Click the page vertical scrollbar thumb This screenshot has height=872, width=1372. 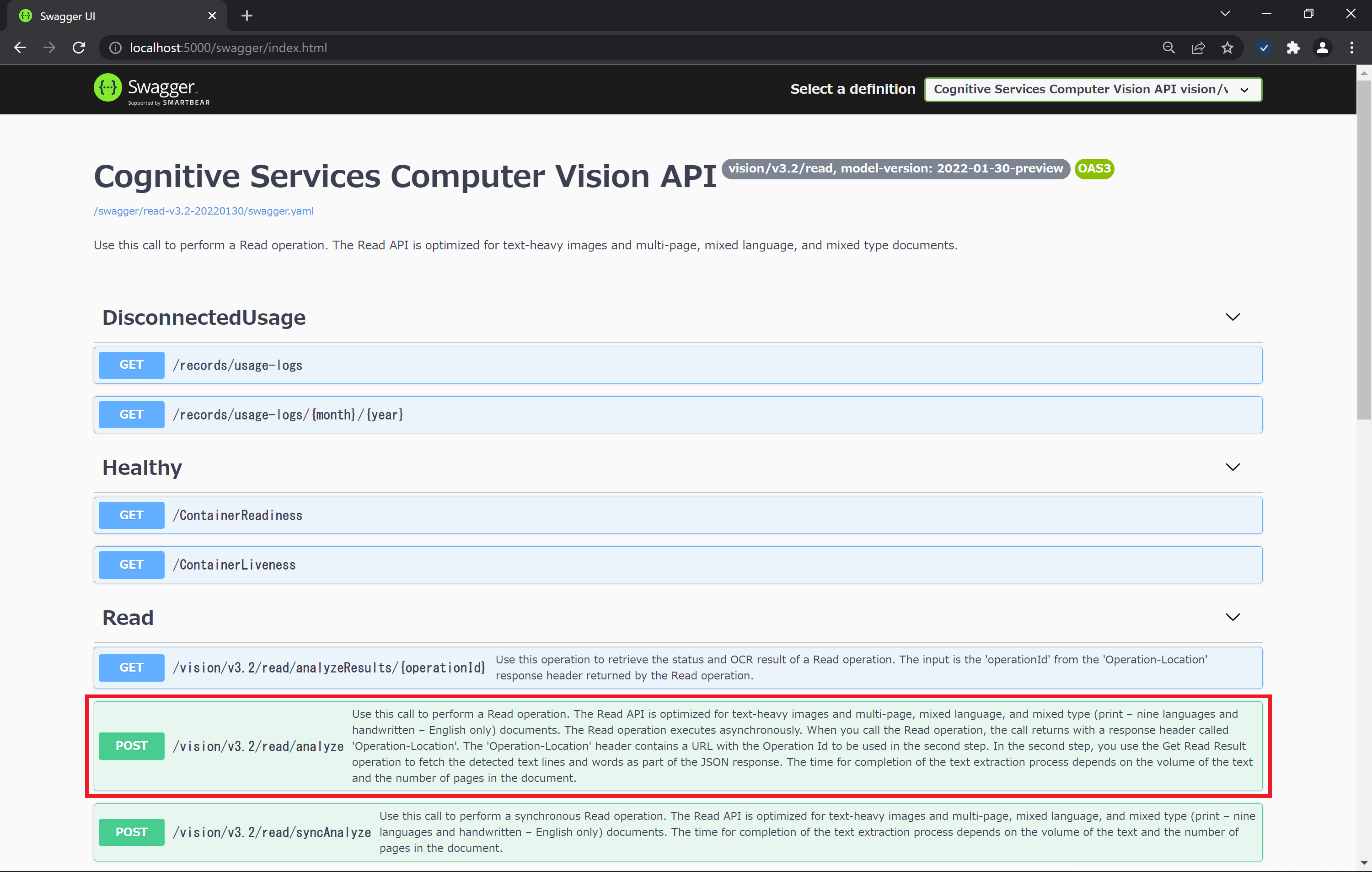1363,251
